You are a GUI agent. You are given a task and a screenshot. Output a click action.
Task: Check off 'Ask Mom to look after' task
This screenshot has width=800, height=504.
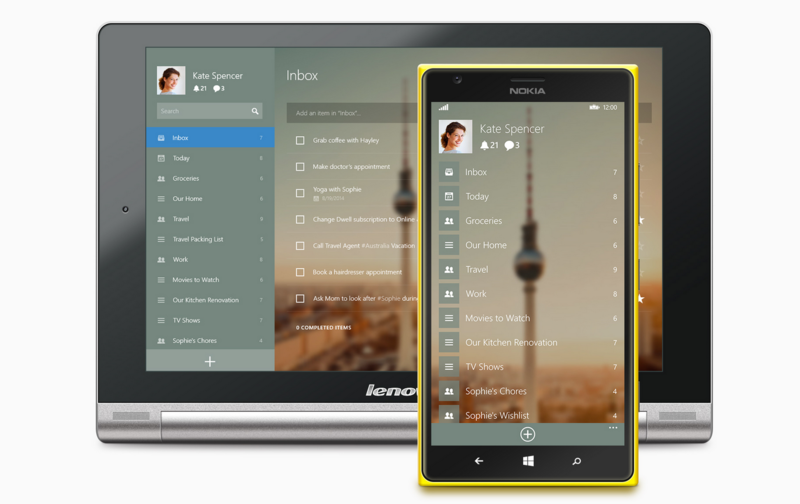point(300,298)
